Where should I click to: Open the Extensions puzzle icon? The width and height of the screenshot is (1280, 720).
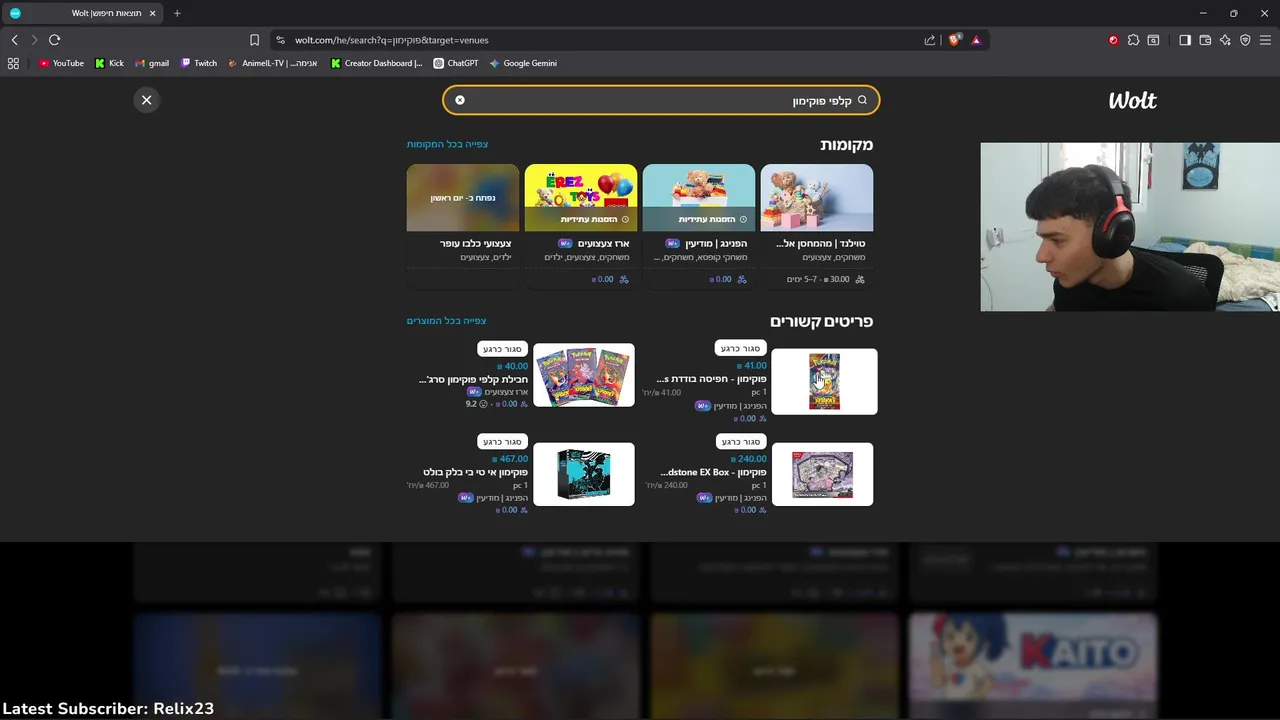[1133, 40]
